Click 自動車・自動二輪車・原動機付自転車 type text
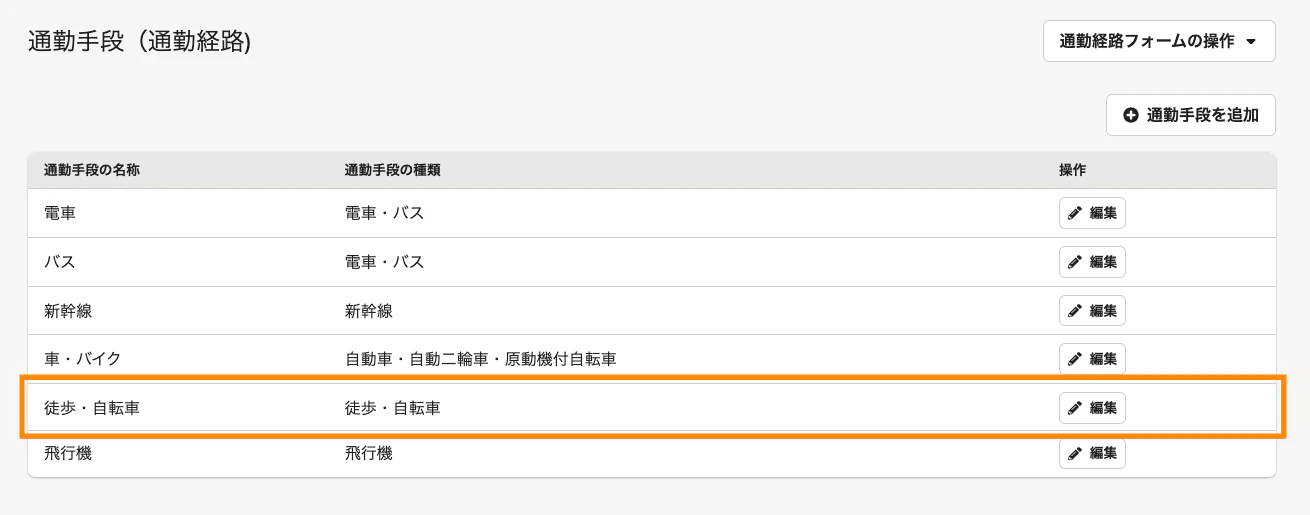This screenshot has height=515, width=1310. tap(479, 359)
